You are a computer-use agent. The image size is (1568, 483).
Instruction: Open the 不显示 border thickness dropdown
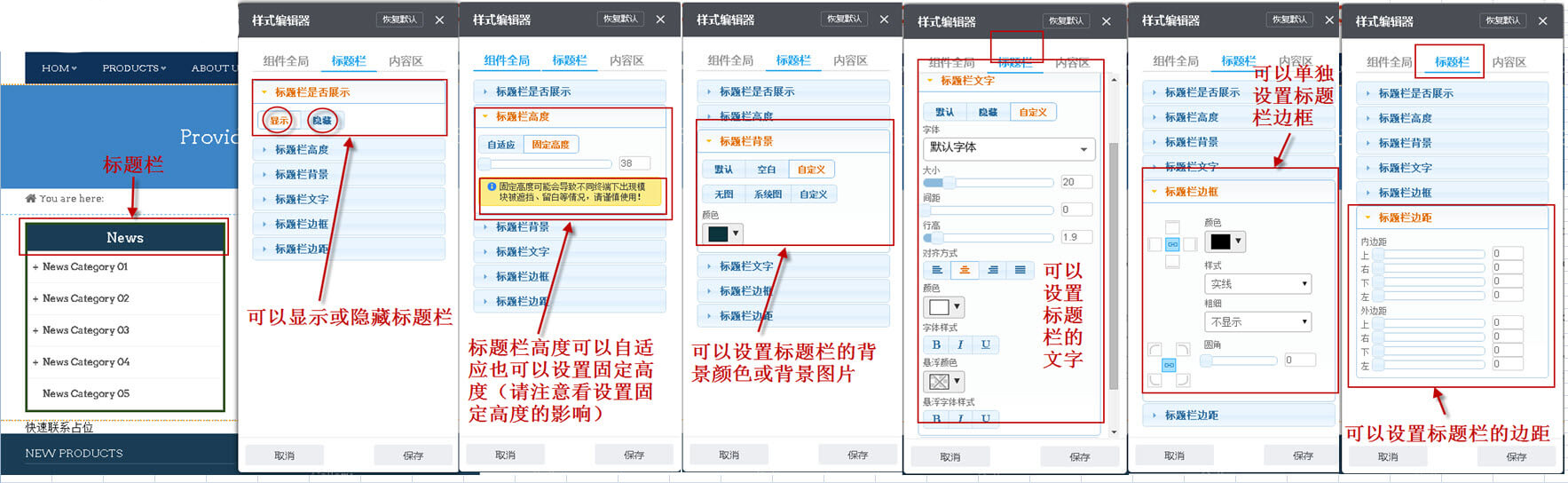1257,321
